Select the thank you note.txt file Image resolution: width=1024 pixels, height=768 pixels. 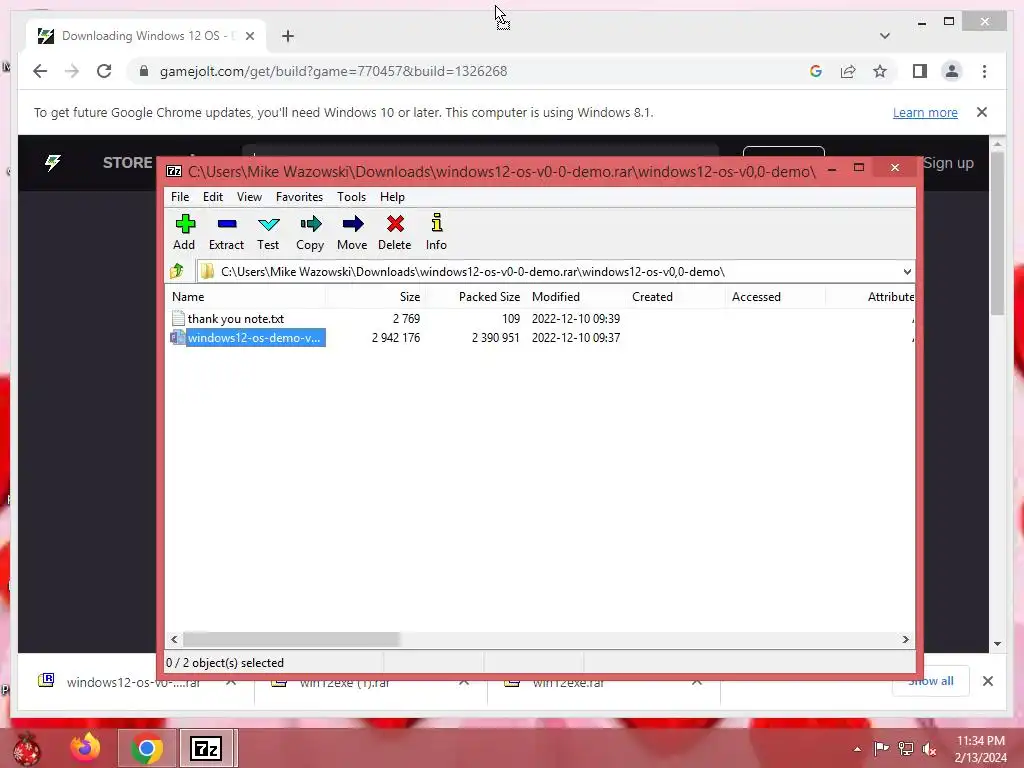click(235, 319)
